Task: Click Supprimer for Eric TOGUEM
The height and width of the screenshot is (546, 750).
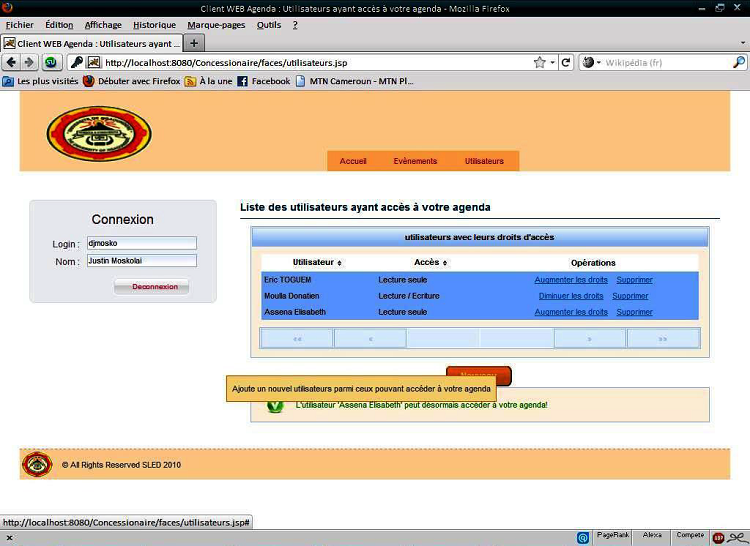Action: coord(633,280)
